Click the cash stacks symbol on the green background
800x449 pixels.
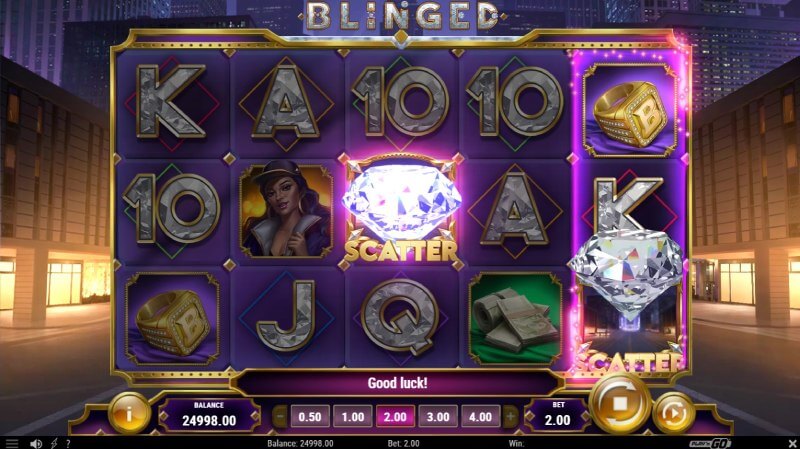pyautogui.click(x=515, y=318)
